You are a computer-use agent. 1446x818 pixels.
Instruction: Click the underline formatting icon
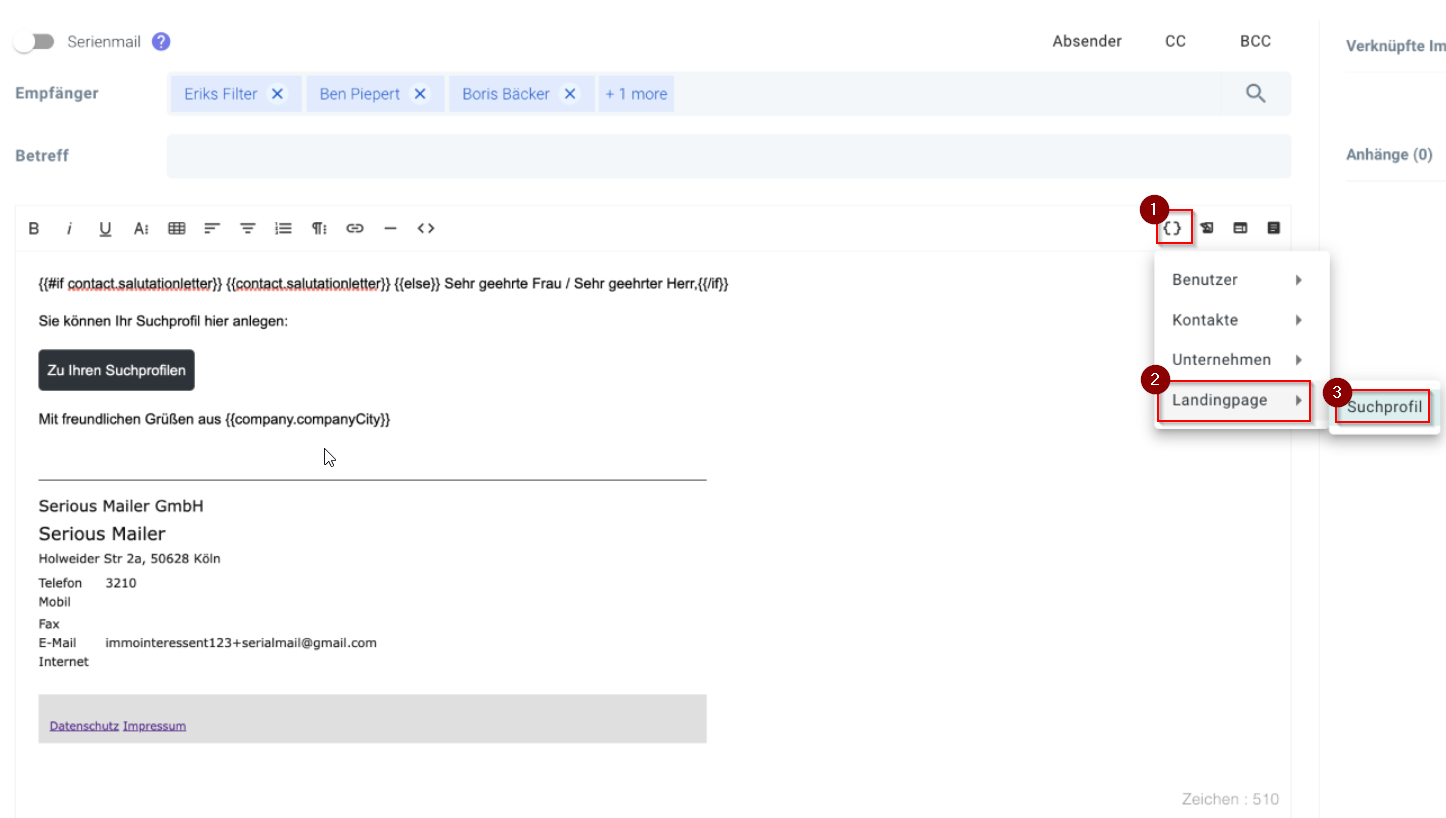pyautogui.click(x=105, y=228)
